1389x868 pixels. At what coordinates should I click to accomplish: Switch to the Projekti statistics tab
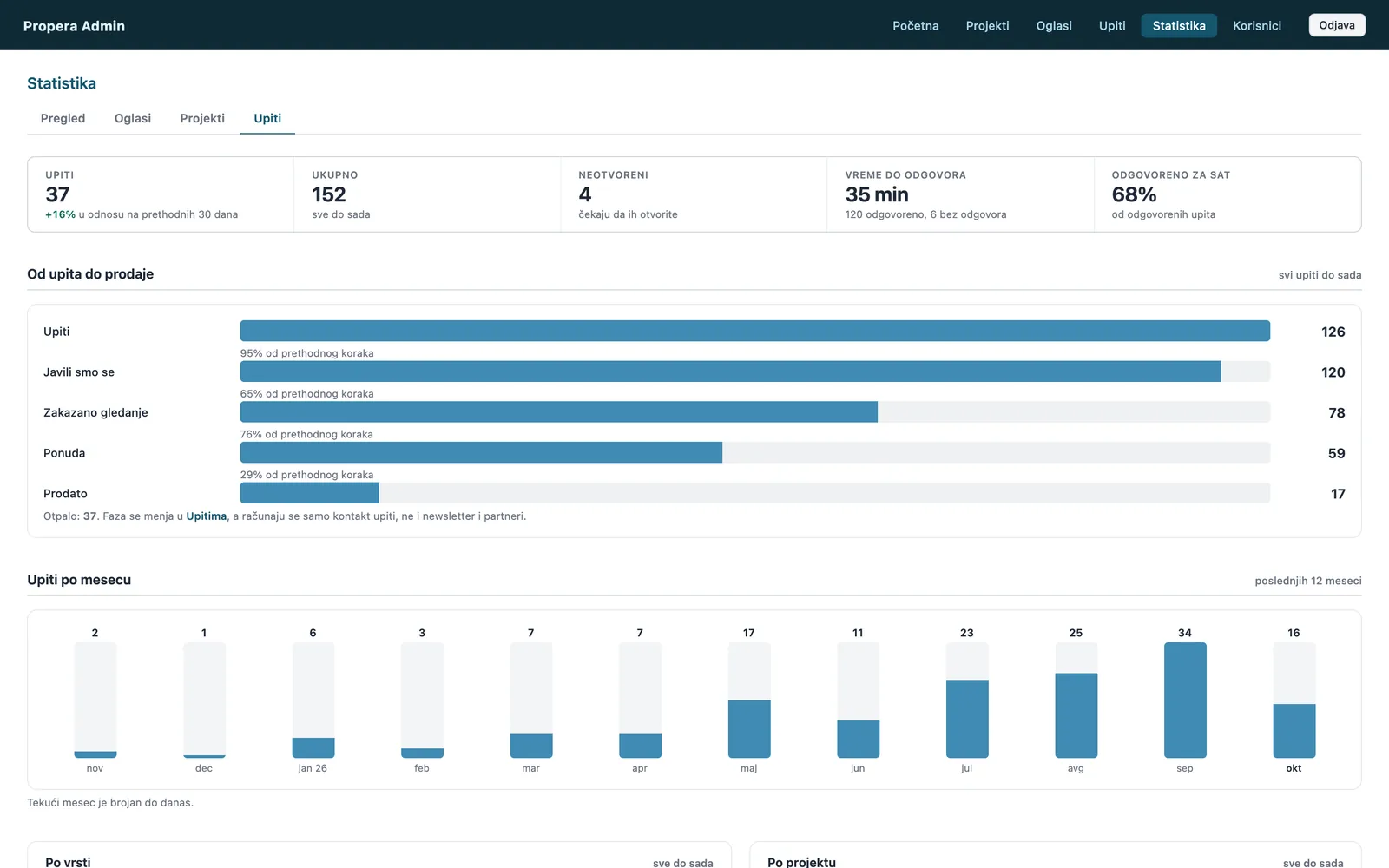[x=202, y=118]
